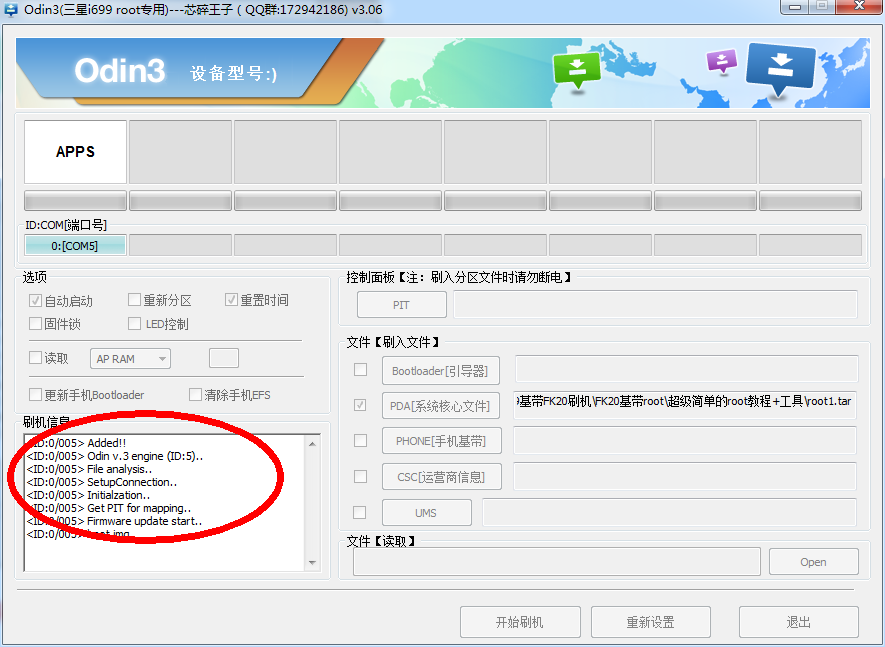Image resolution: width=885 pixels, height=647 pixels.
Task: Click the "选项" group label
Action: pos(34,277)
